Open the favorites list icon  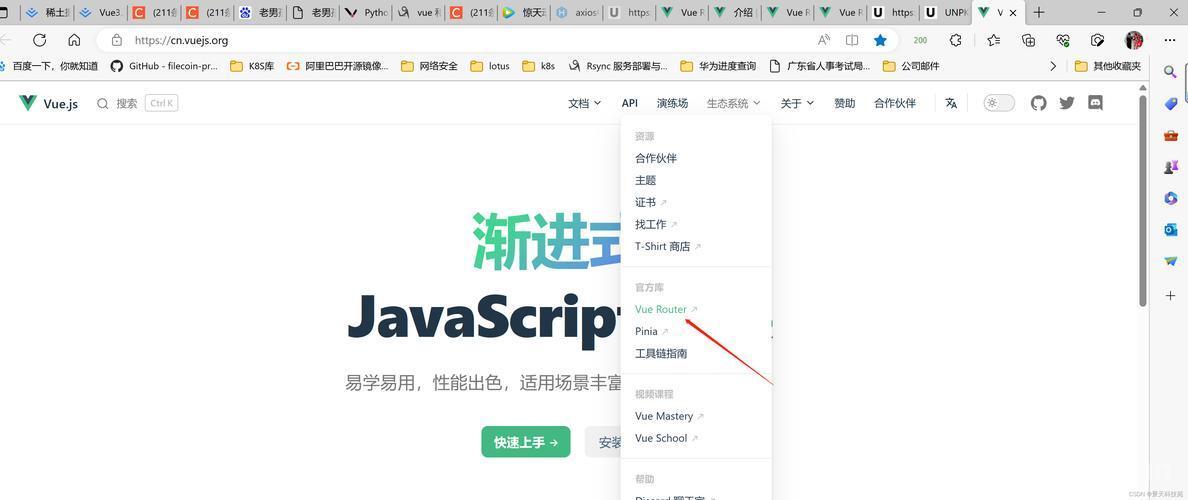point(993,40)
